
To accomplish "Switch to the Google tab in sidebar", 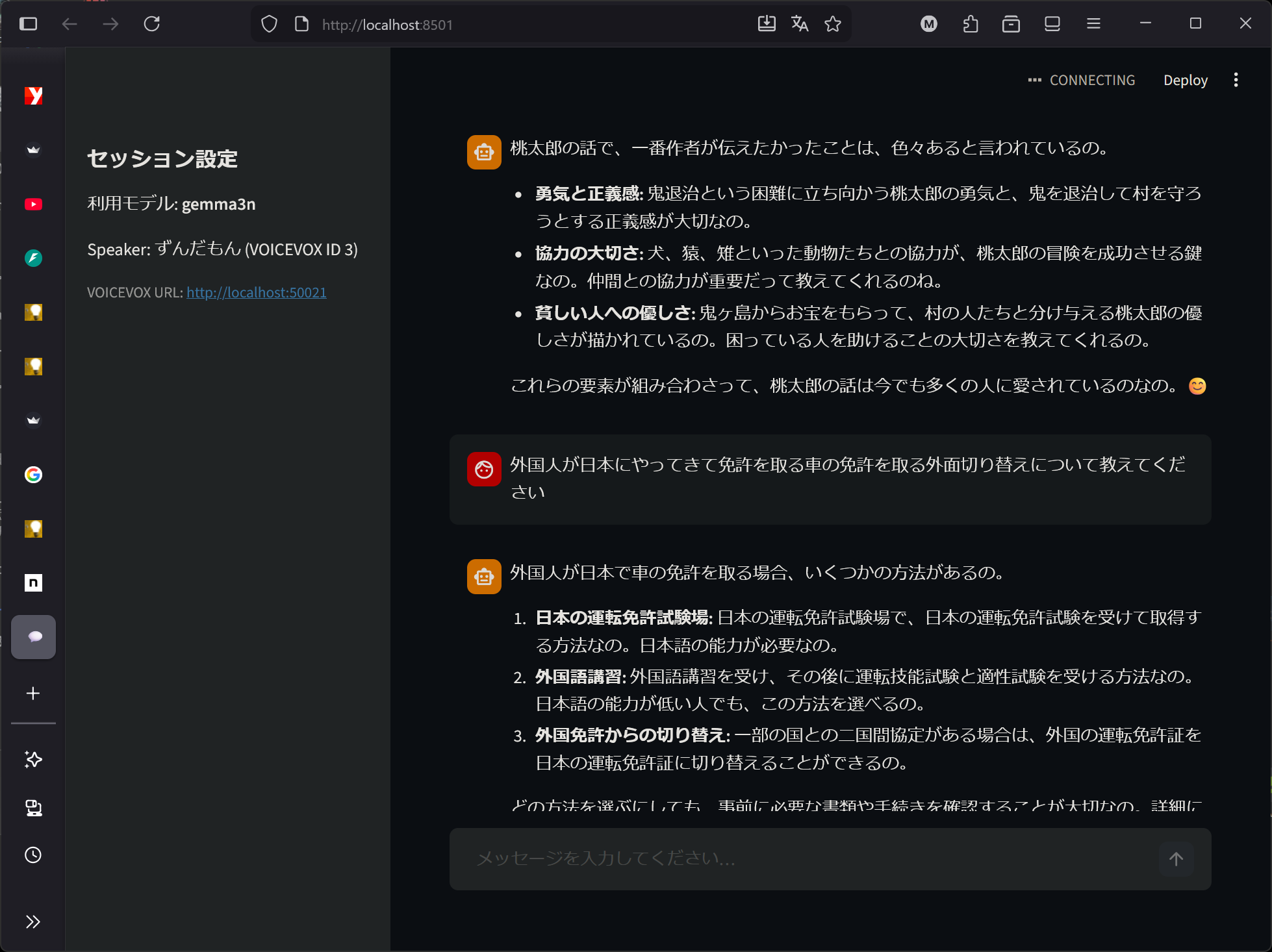I will coord(33,475).
